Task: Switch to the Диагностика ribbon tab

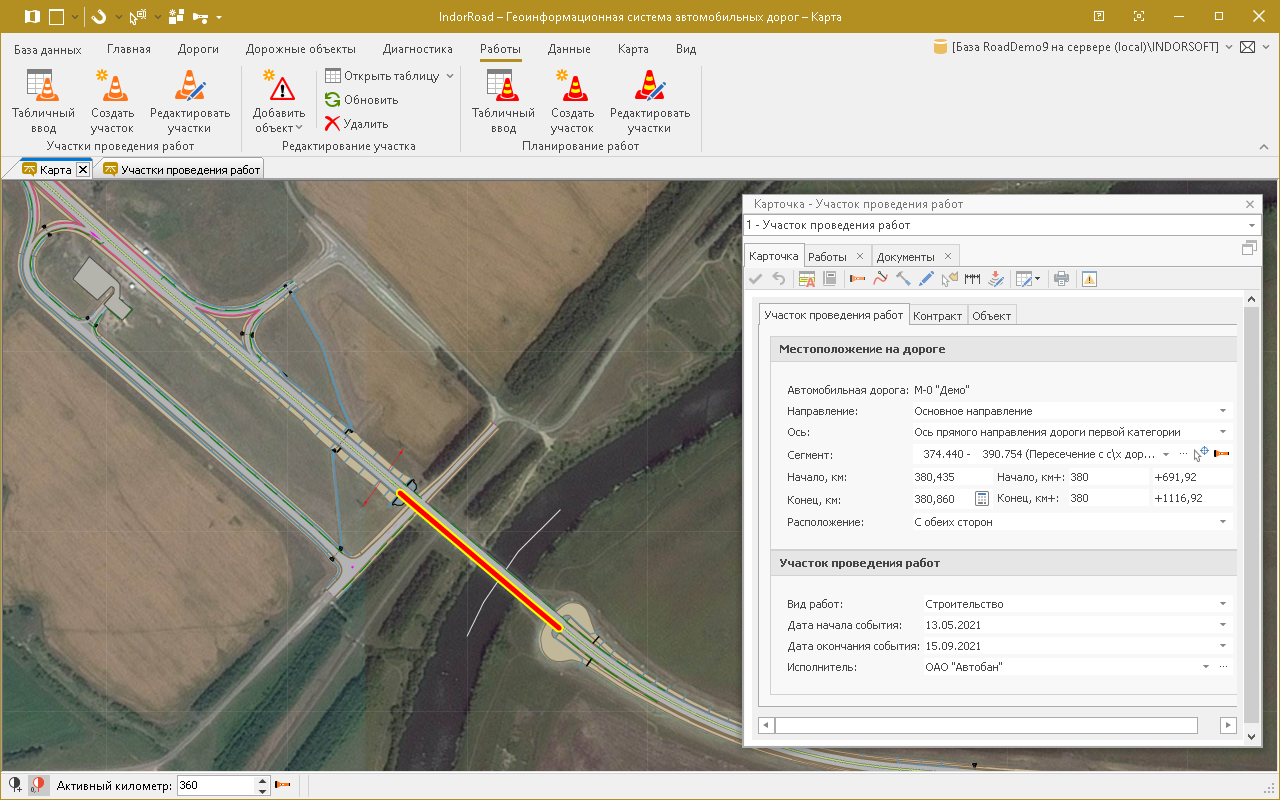Action: pyautogui.click(x=417, y=49)
